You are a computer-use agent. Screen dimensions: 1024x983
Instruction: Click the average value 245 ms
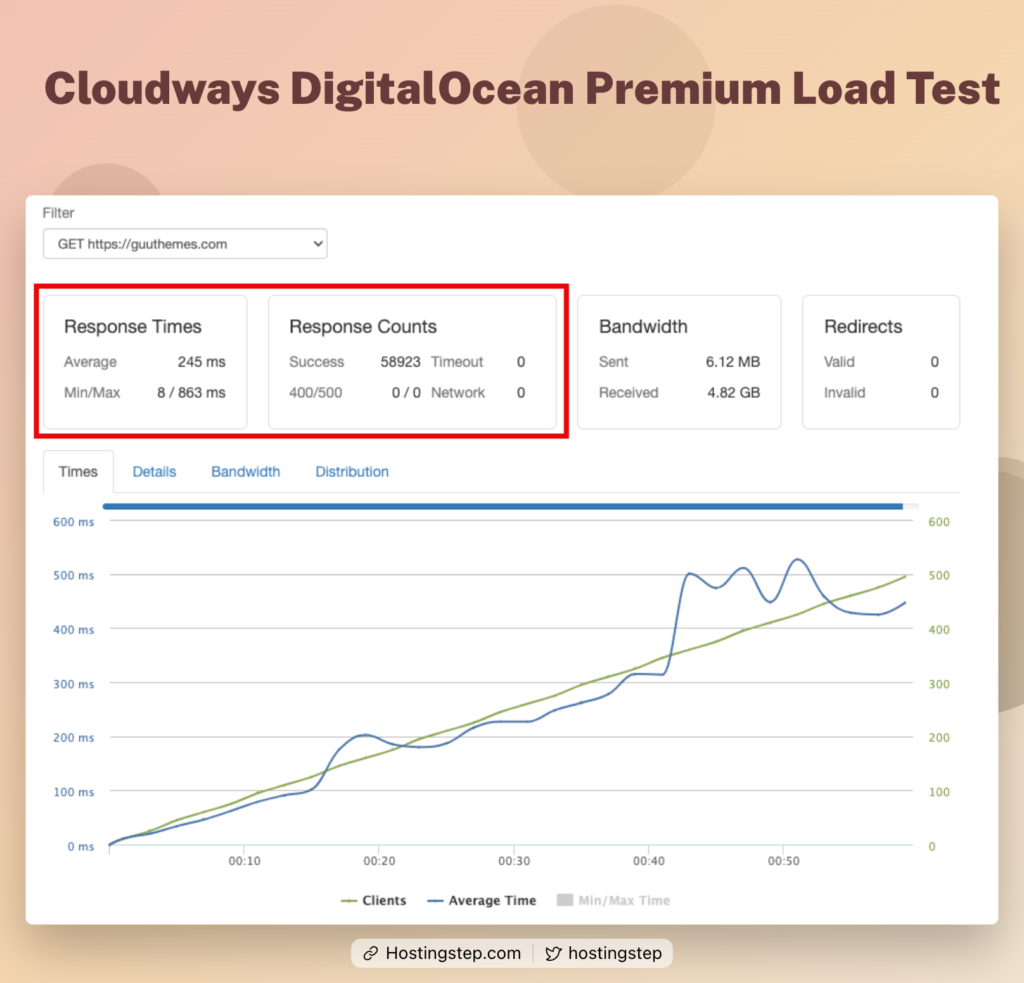[x=201, y=362]
